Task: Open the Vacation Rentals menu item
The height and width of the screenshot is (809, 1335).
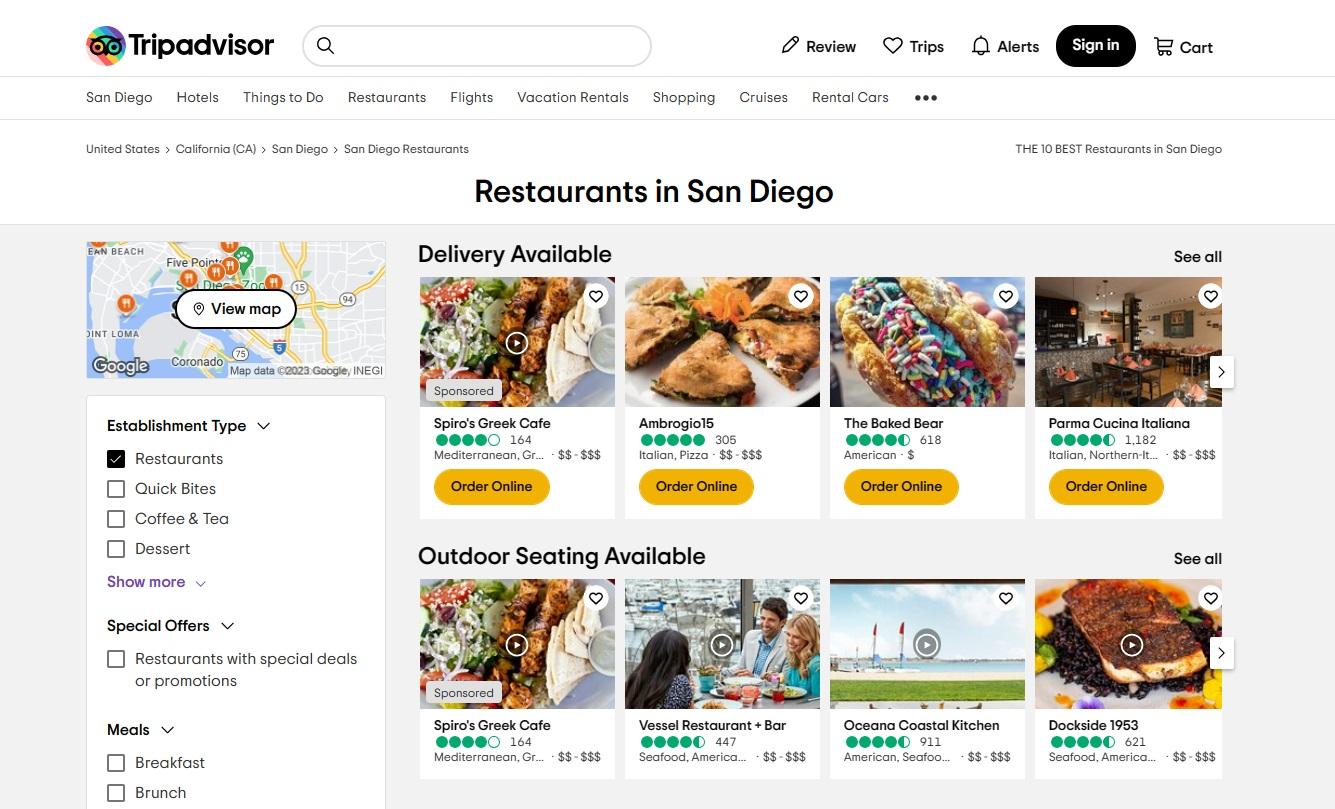Action: point(573,97)
